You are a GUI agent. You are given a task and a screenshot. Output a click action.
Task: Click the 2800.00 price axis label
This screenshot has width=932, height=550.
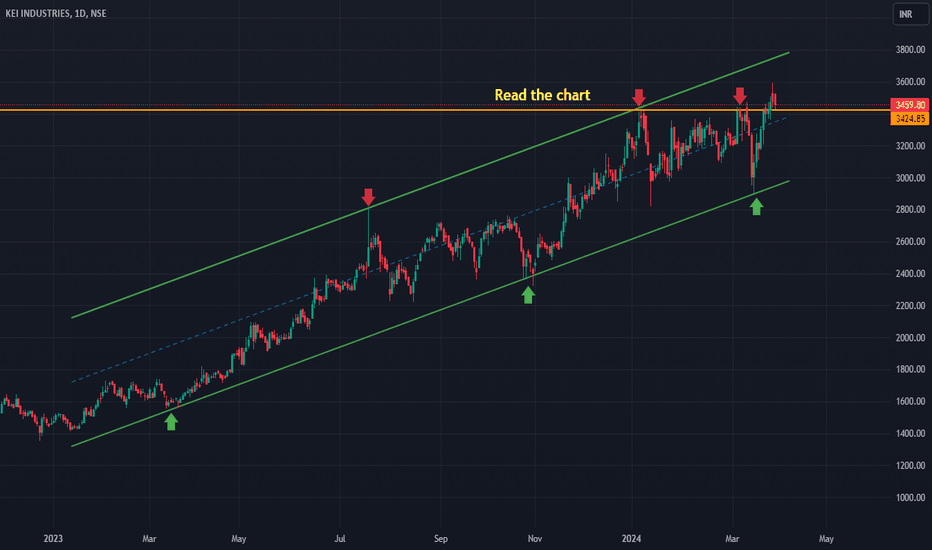[910, 210]
